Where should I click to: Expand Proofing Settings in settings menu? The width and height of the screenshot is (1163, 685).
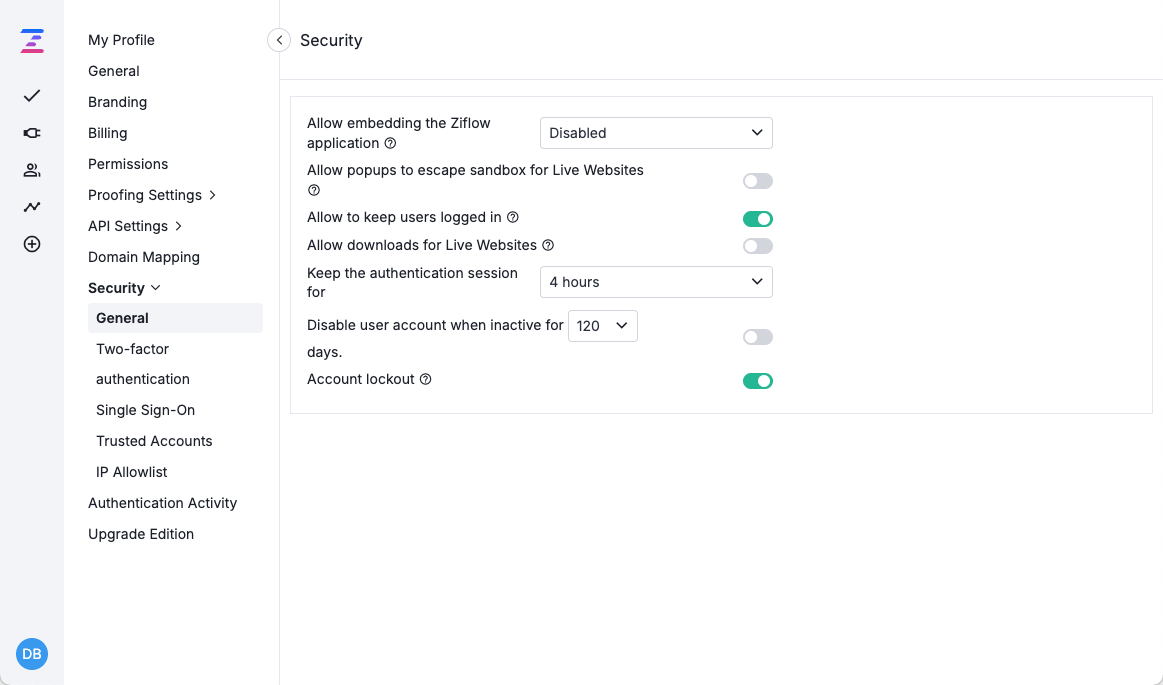click(152, 195)
